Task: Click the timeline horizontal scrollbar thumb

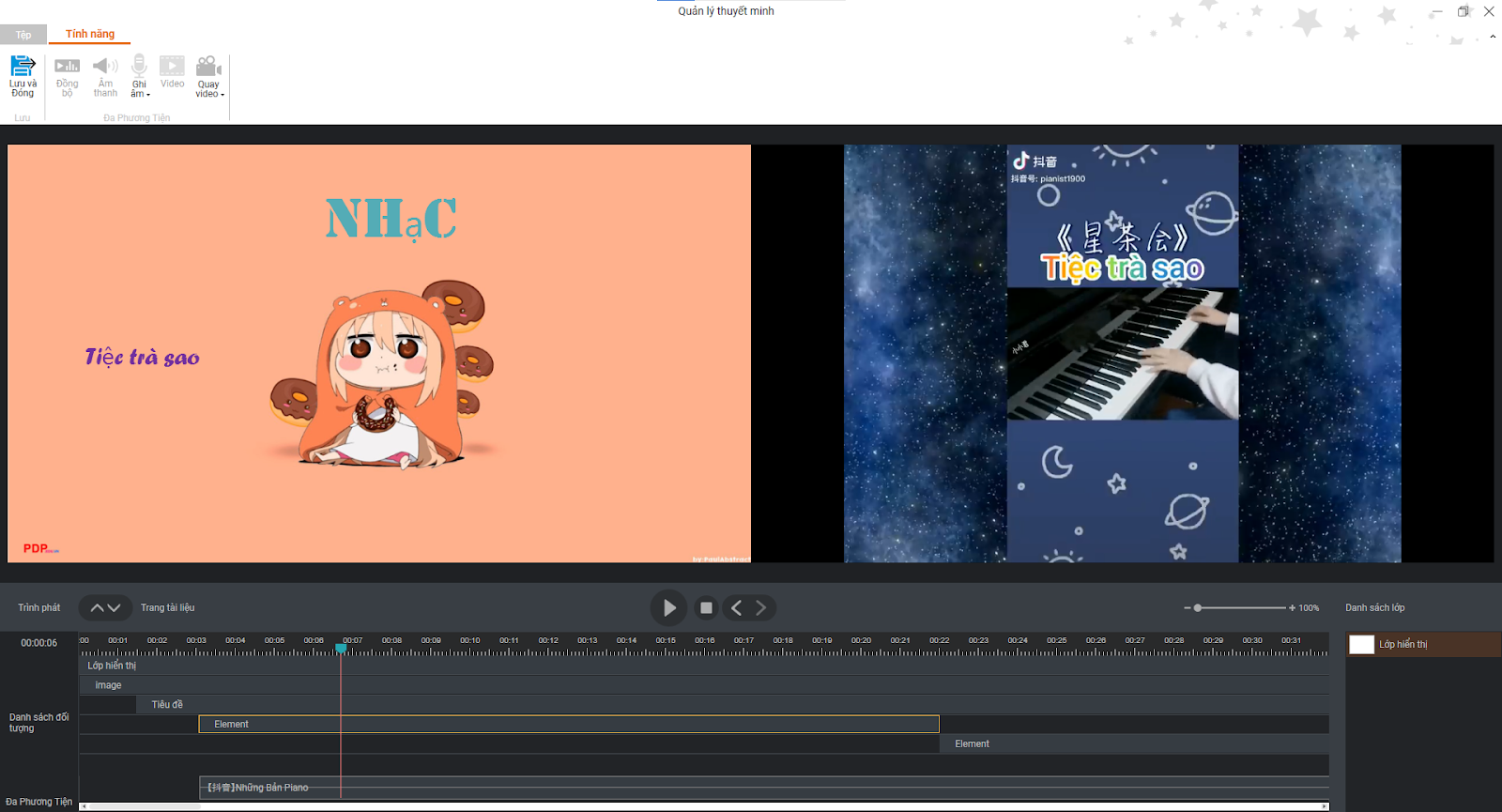Action: click(144, 806)
